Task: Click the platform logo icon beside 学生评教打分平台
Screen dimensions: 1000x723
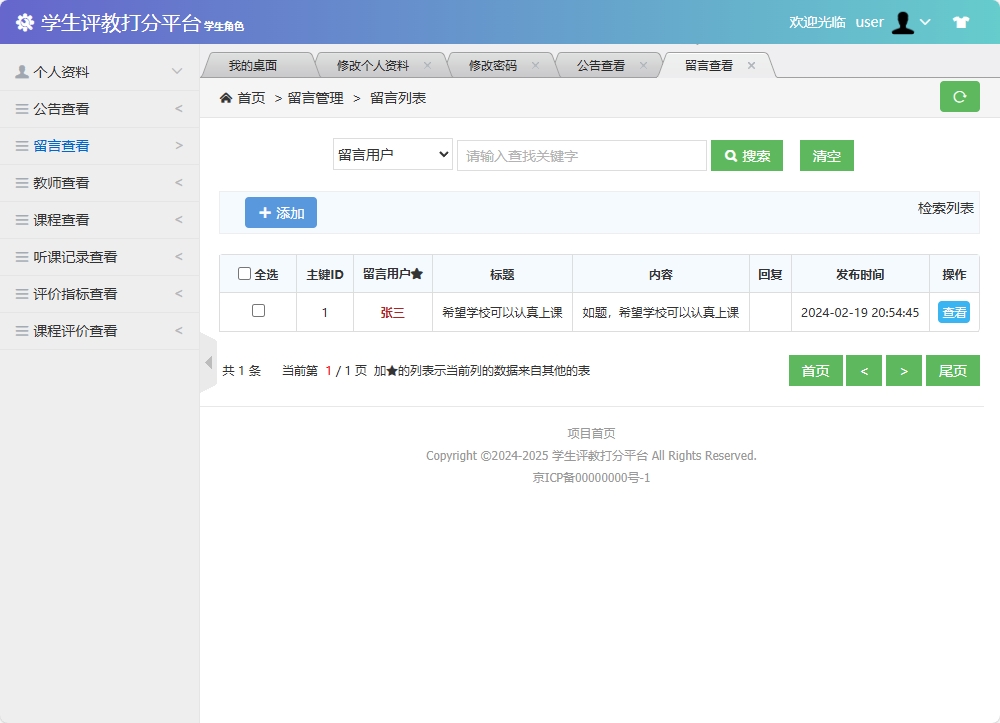Action: pyautogui.click(x=25, y=20)
